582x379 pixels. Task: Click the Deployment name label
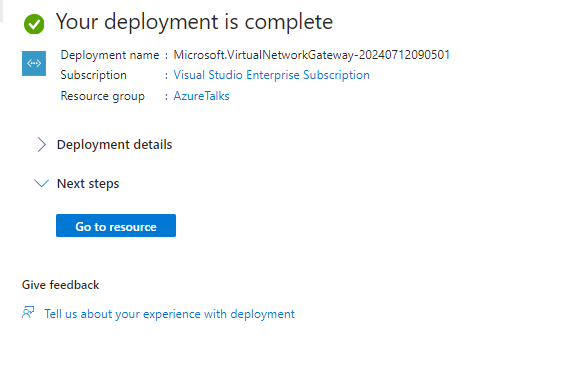pos(110,55)
